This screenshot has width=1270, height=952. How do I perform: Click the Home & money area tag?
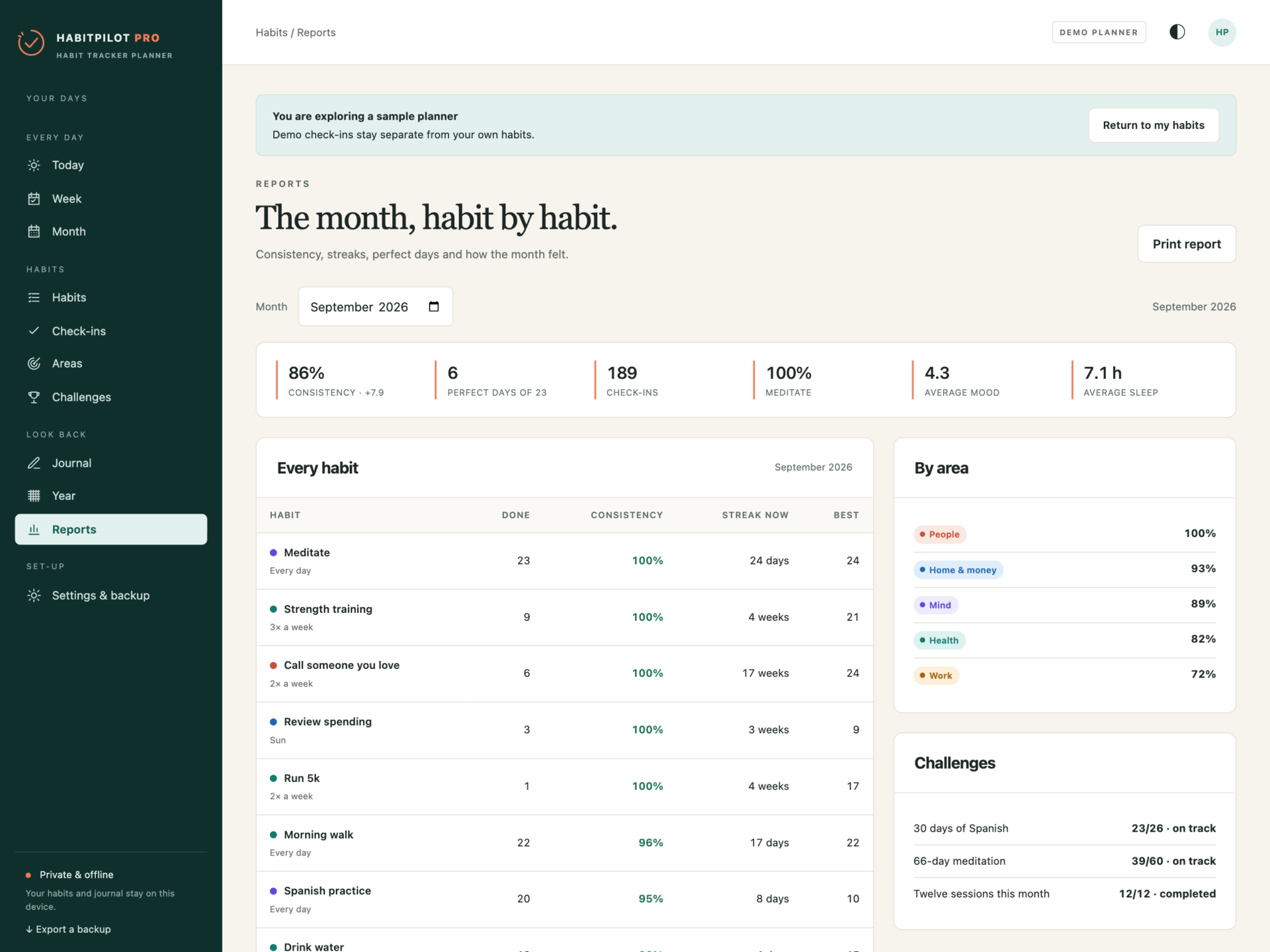point(958,570)
